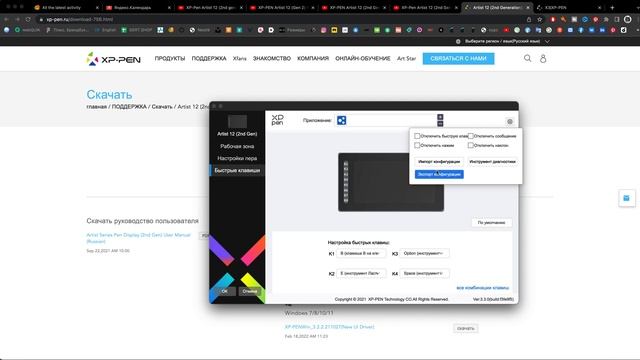This screenshot has width=640, height=360.
Task: Click the tablet preview image in driver
Action: [x=391, y=182]
